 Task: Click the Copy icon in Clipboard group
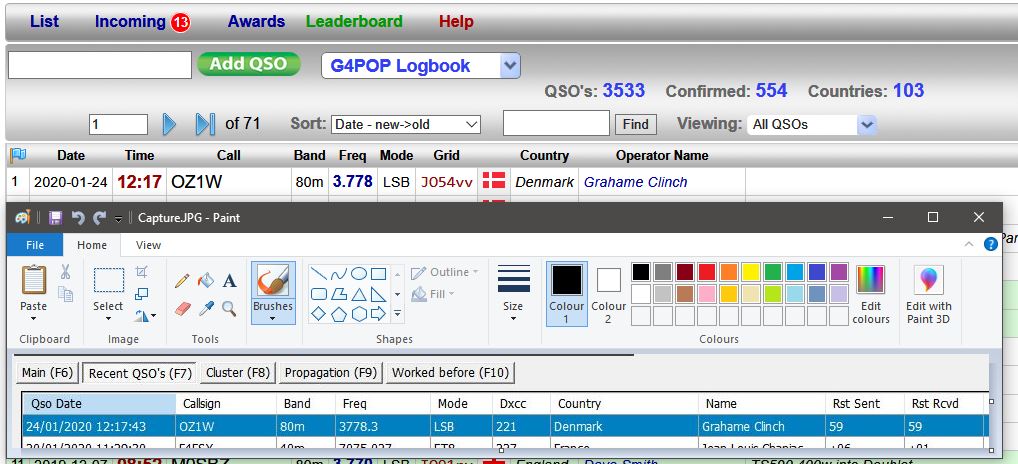tap(65, 294)
